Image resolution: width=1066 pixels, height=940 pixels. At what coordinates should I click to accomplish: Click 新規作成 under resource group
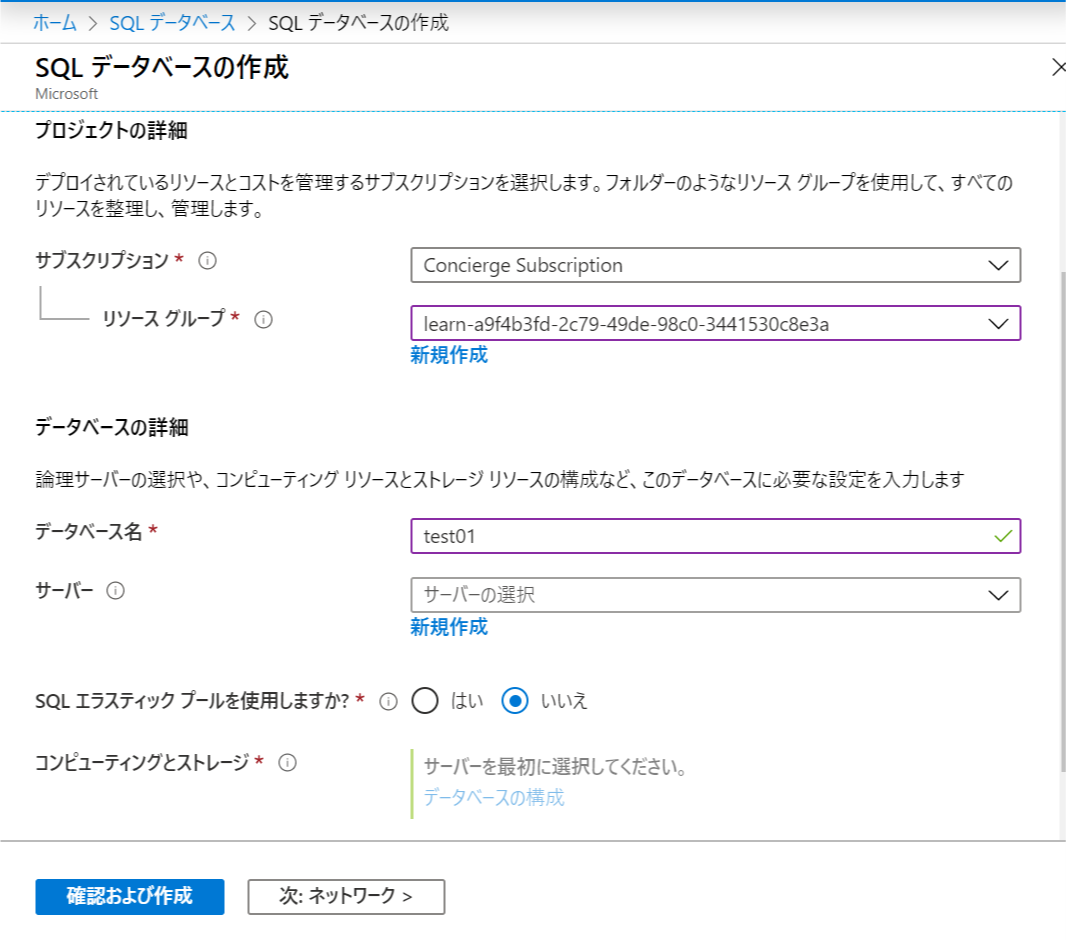[x=449, y=355]
